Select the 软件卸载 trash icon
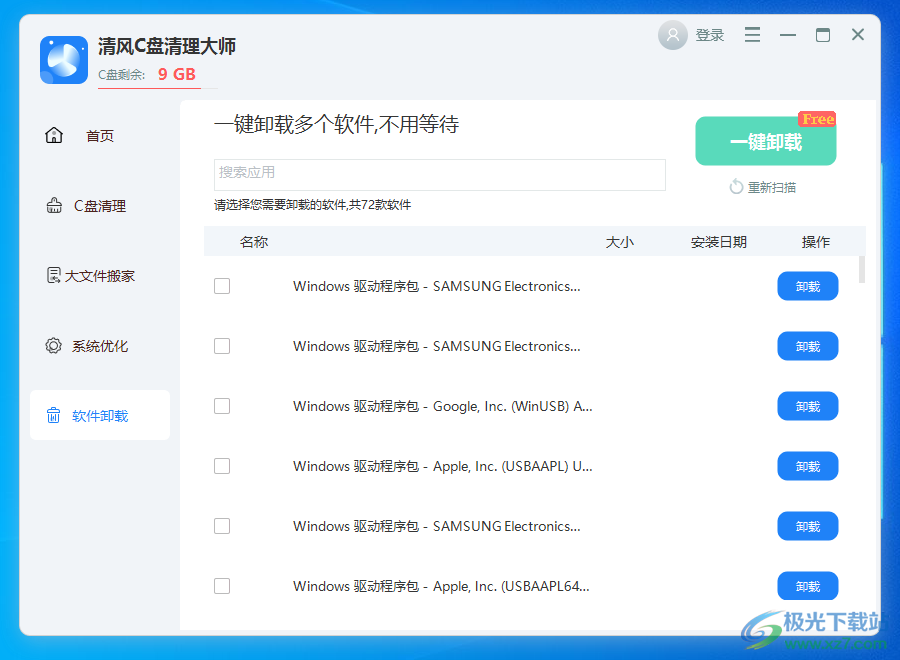The height and width of the screenshot is (660, 900). coord(53,415)
